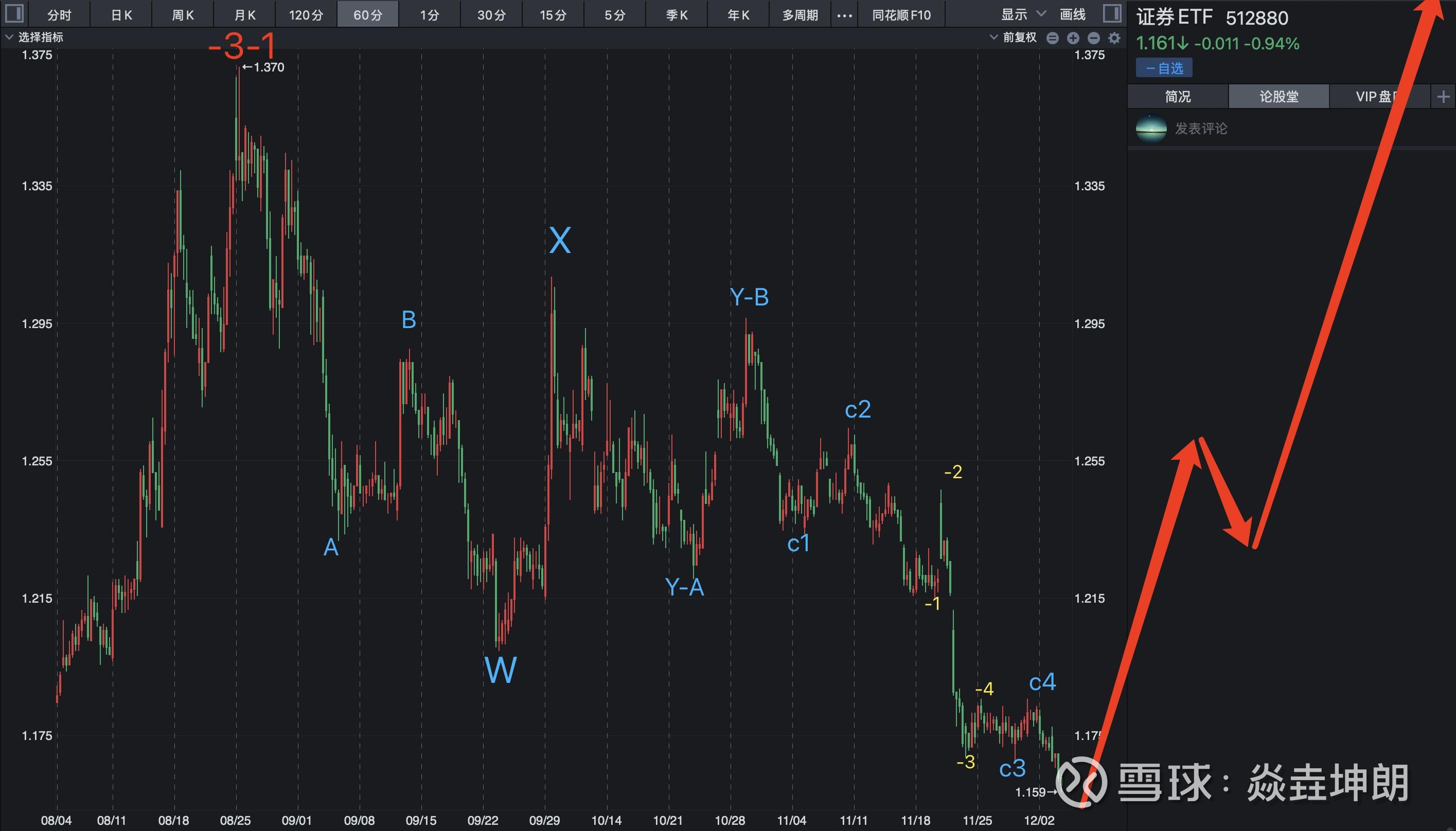Open the three-dots more periods menu
The image size is (1456, 831).
(844, 15)
